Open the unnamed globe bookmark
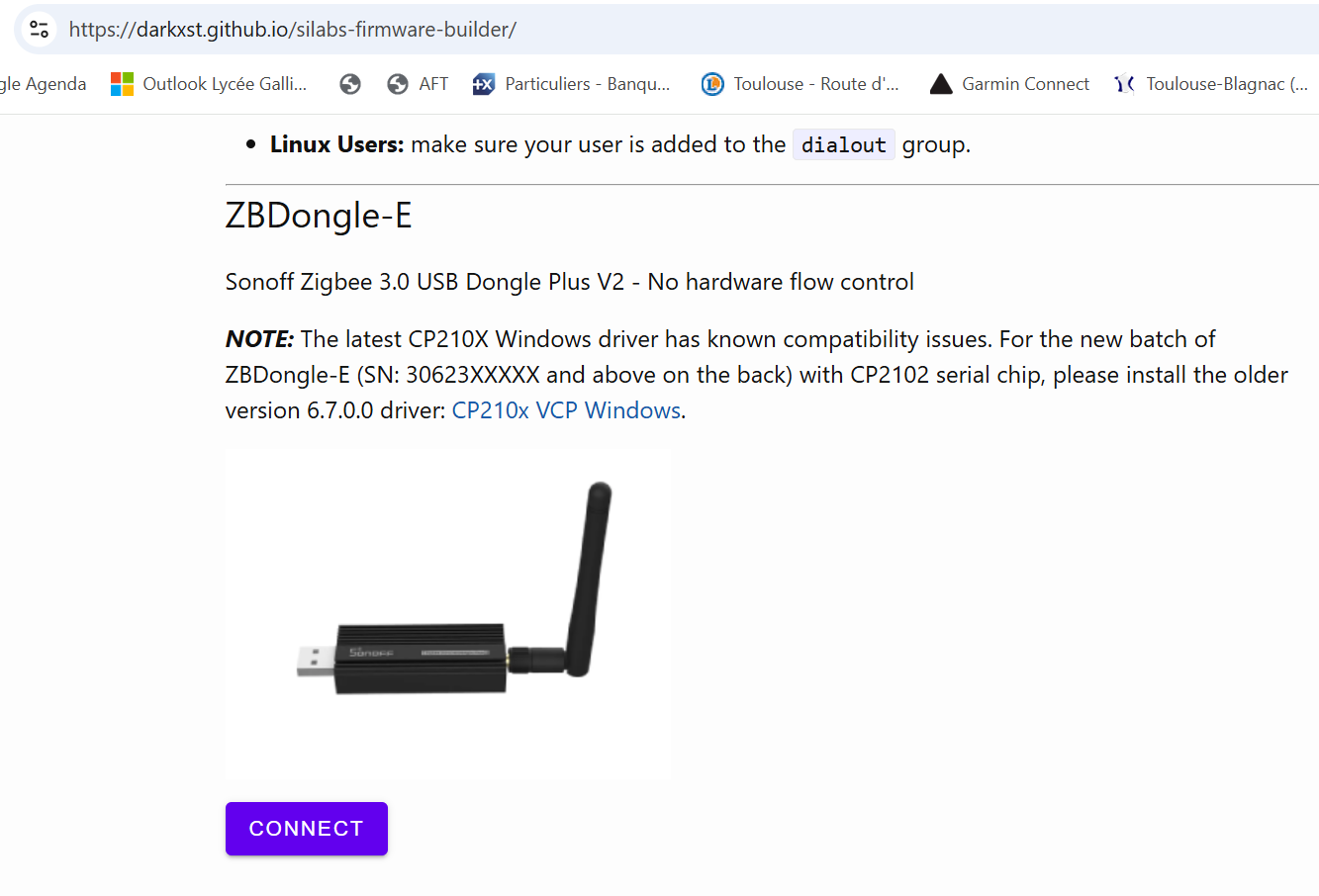1319x896 pixels. pos(350,84)
